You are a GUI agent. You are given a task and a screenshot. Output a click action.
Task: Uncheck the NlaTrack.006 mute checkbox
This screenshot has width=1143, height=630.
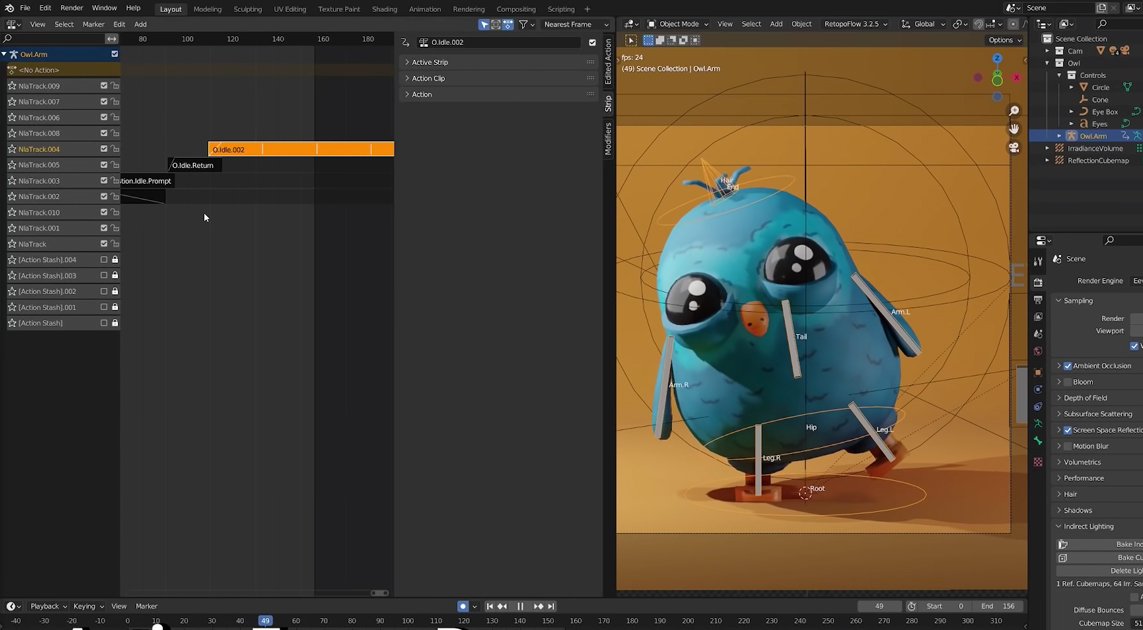[x=104, y=117]
